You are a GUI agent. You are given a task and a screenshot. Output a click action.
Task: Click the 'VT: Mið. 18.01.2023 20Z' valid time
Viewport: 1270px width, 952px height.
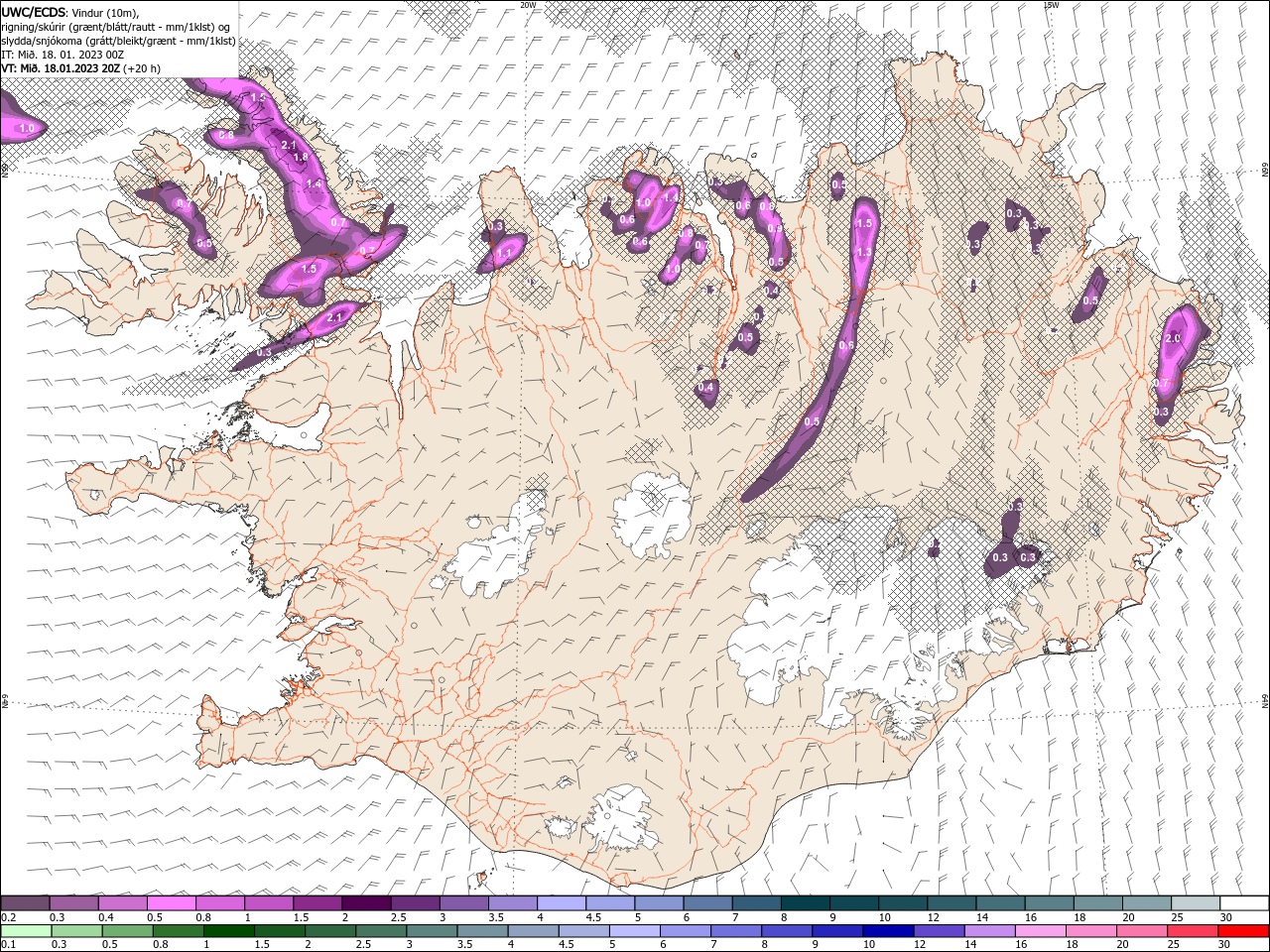61,68
